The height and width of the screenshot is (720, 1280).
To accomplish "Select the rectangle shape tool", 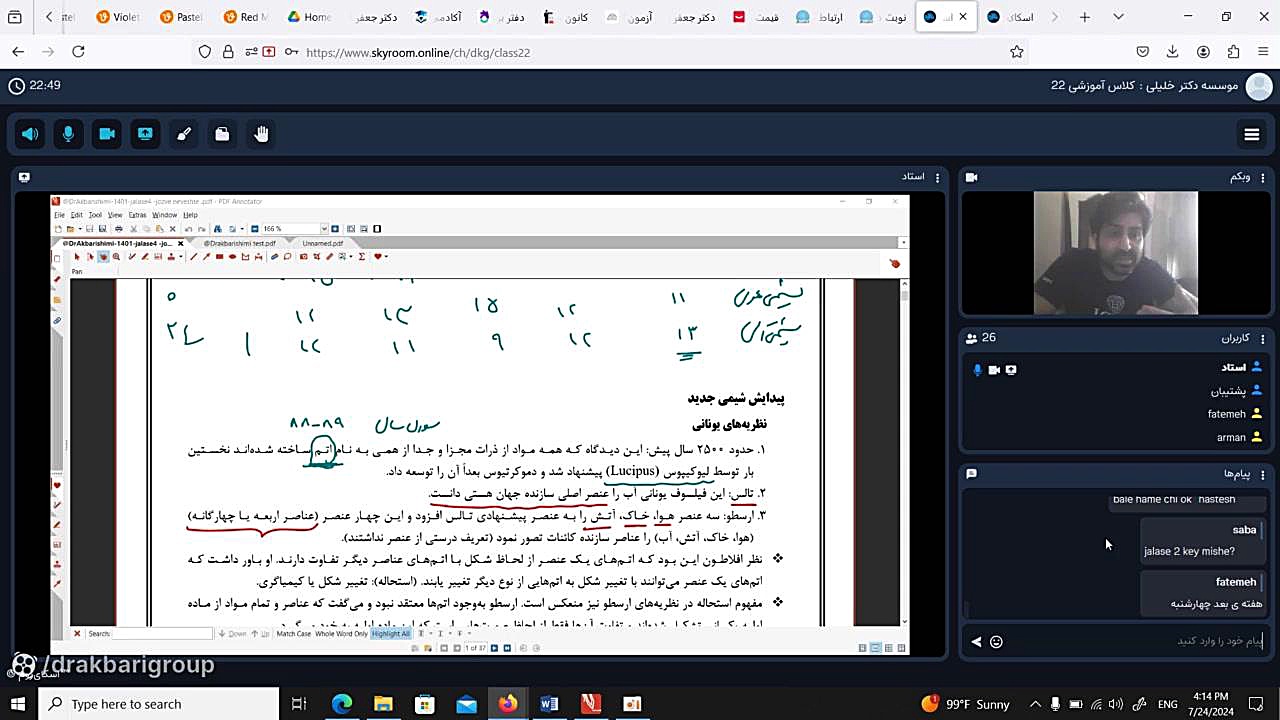I will click(x=220, y=256).
